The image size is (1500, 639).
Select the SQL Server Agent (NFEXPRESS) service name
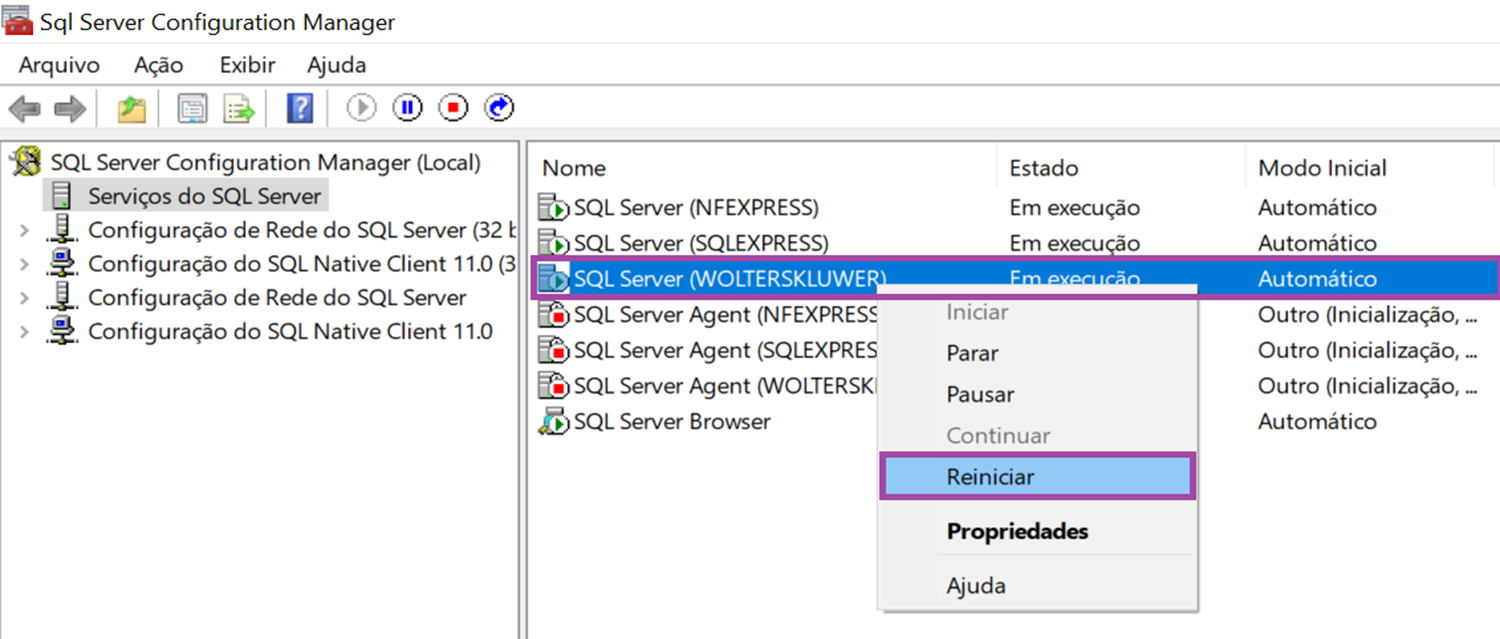point(726,315)
